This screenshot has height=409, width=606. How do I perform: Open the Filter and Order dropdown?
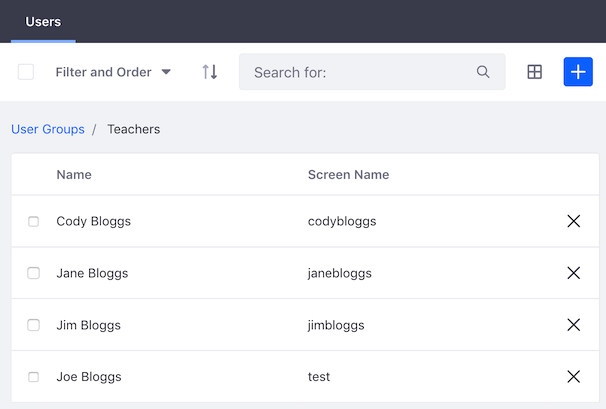[x=113, y=72]
